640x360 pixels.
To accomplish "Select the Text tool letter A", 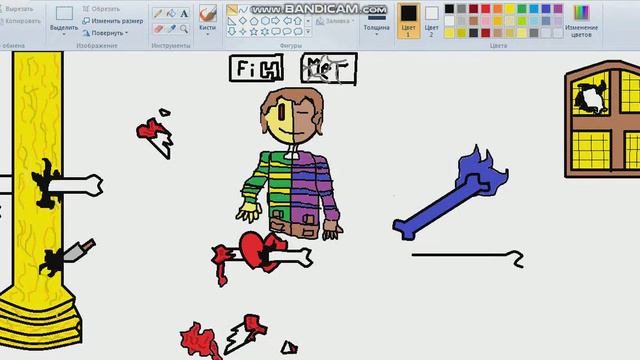I will click(x=184, y=13).
